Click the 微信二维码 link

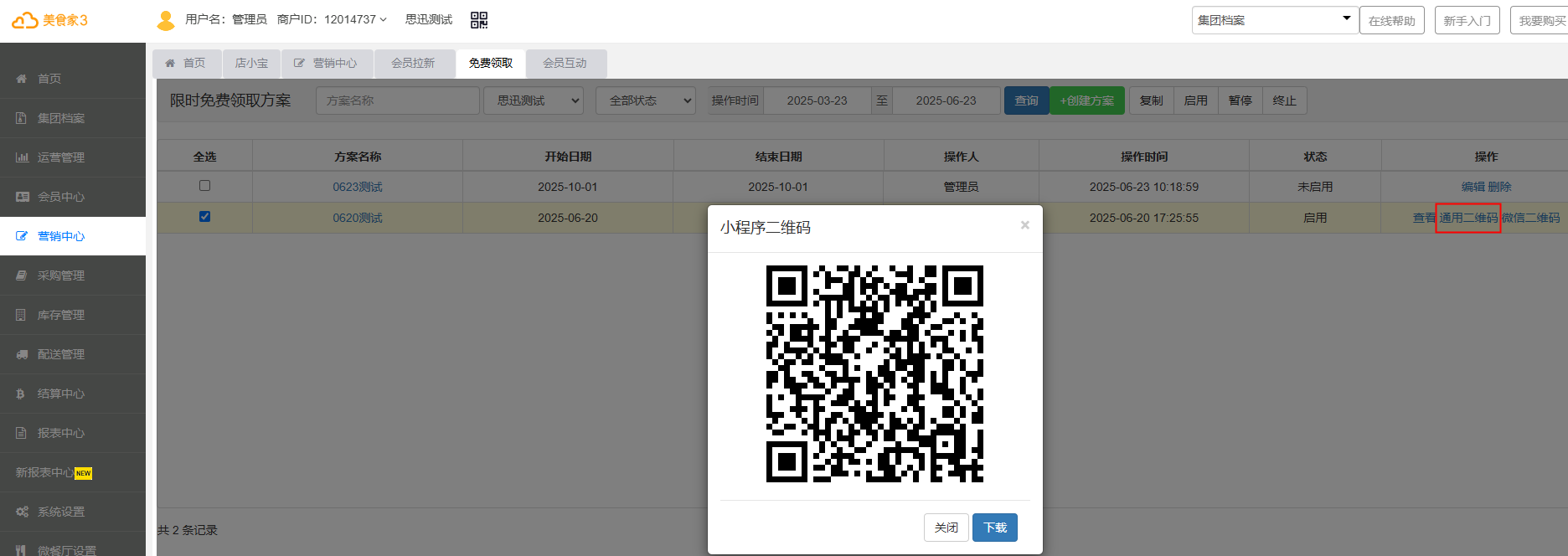(x=1530, y=218)
